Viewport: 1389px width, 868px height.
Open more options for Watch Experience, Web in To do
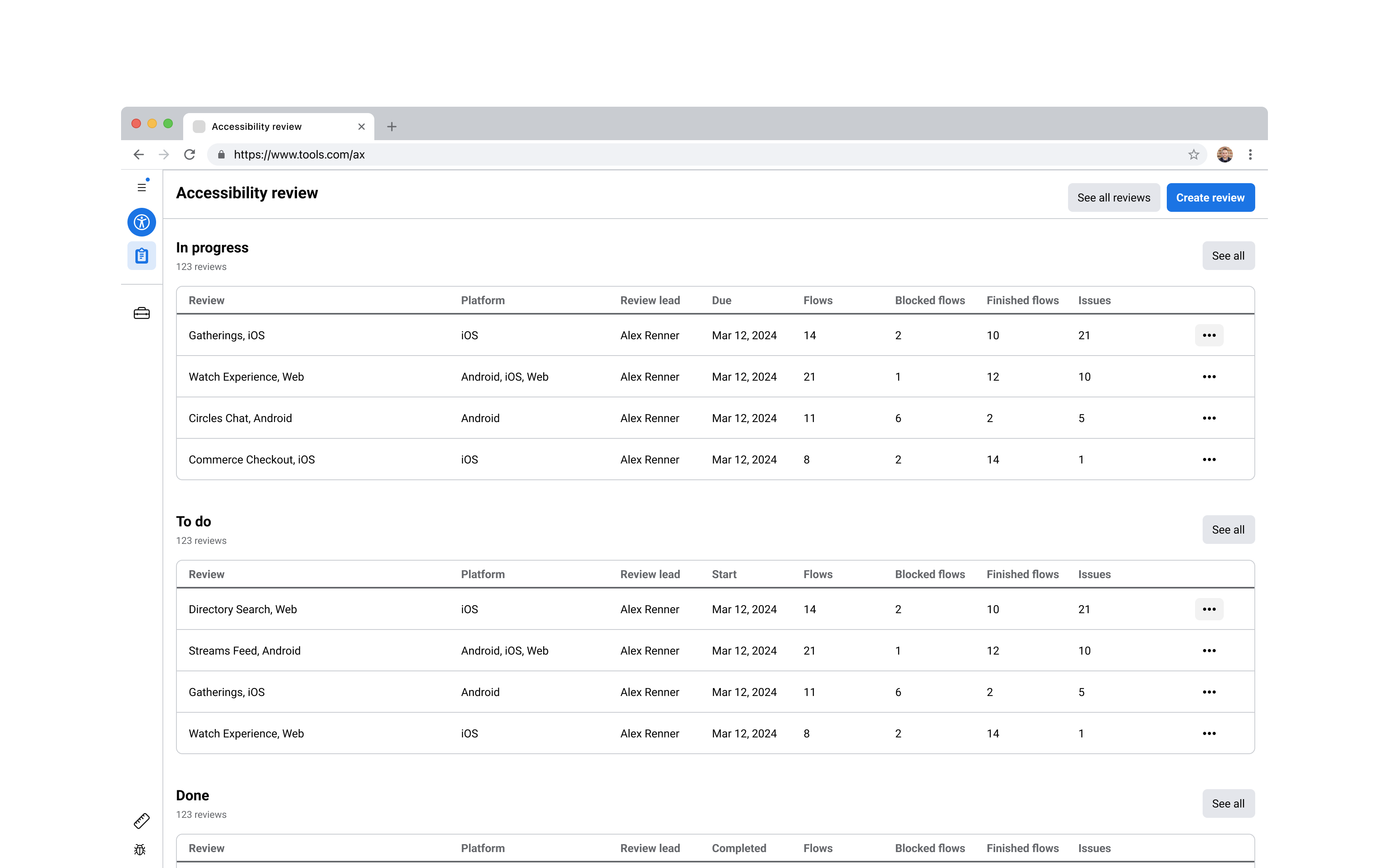[x=1209, y=733]
